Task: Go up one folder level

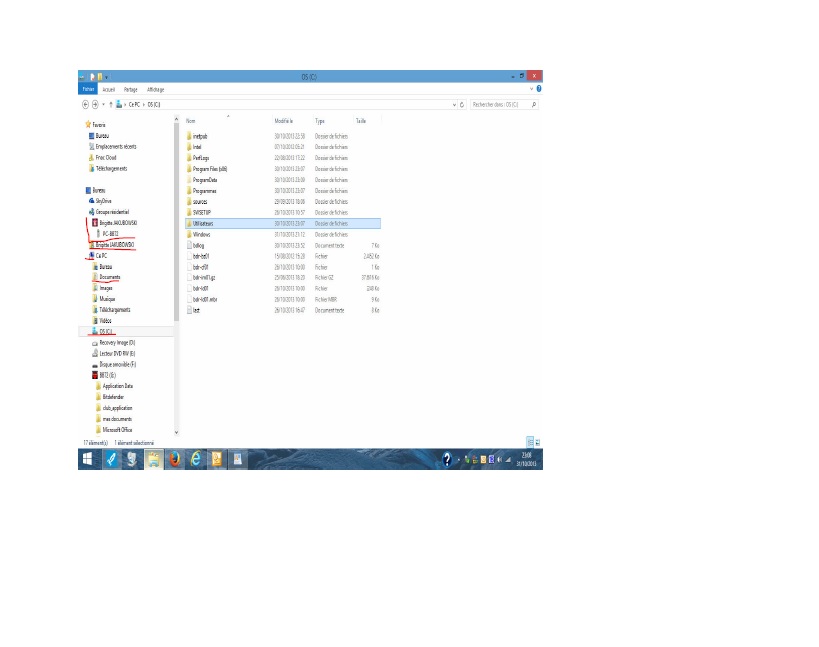Action: (x=111, y=104)
